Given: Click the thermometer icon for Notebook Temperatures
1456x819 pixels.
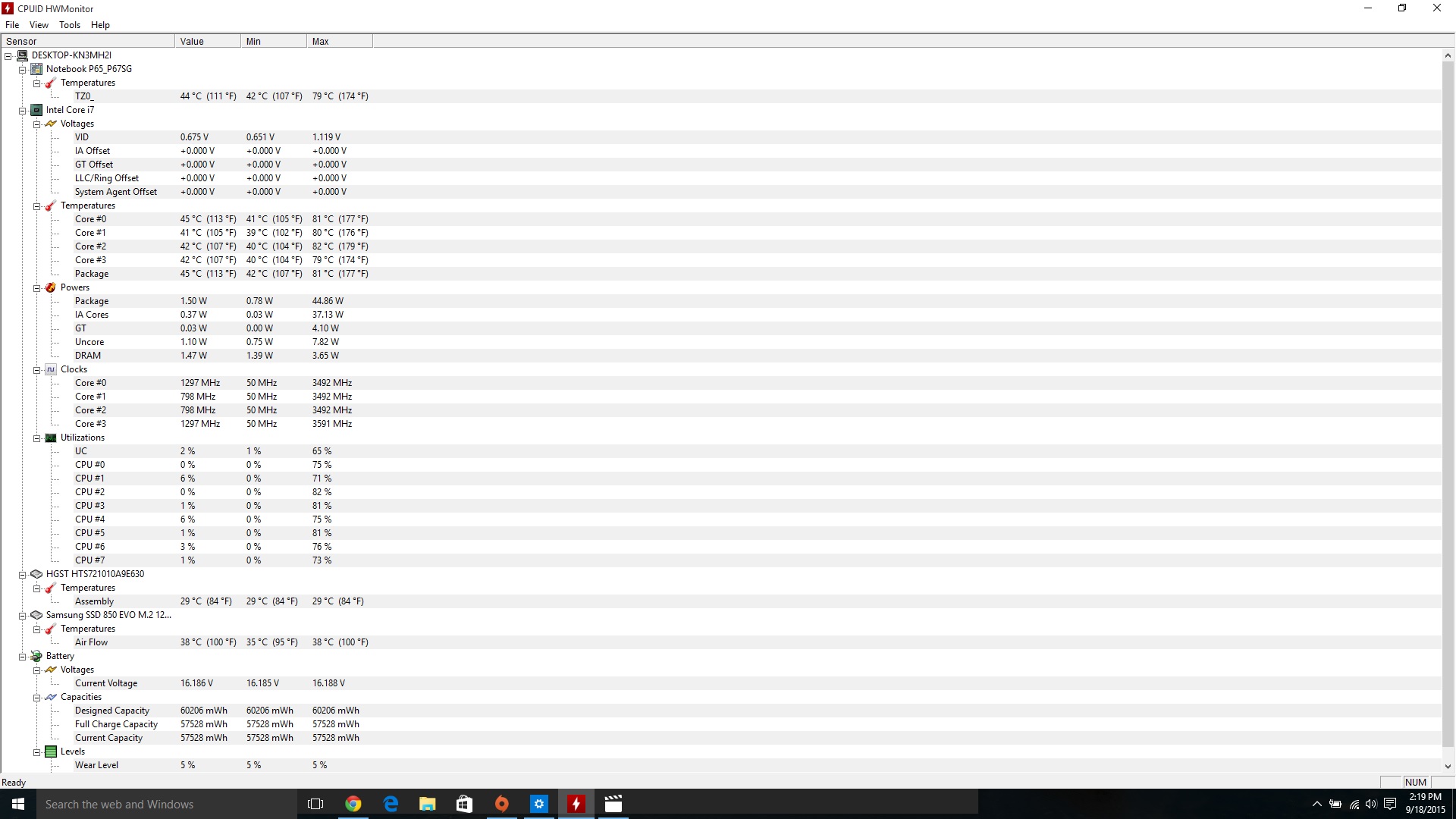Looking at the screenshot, I should [x=51, y=83].
